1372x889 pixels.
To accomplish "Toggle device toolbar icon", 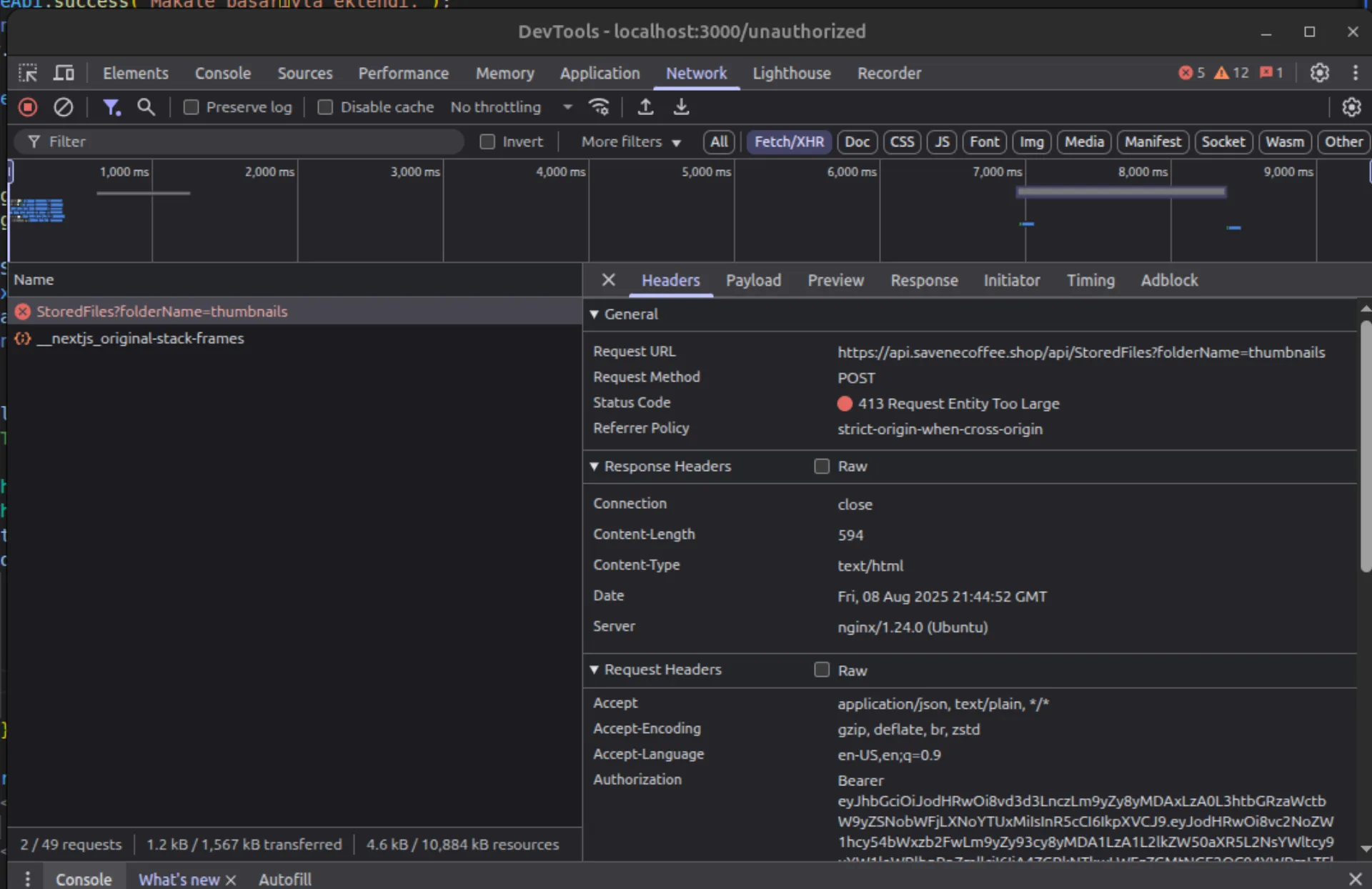I will (64, 73).
